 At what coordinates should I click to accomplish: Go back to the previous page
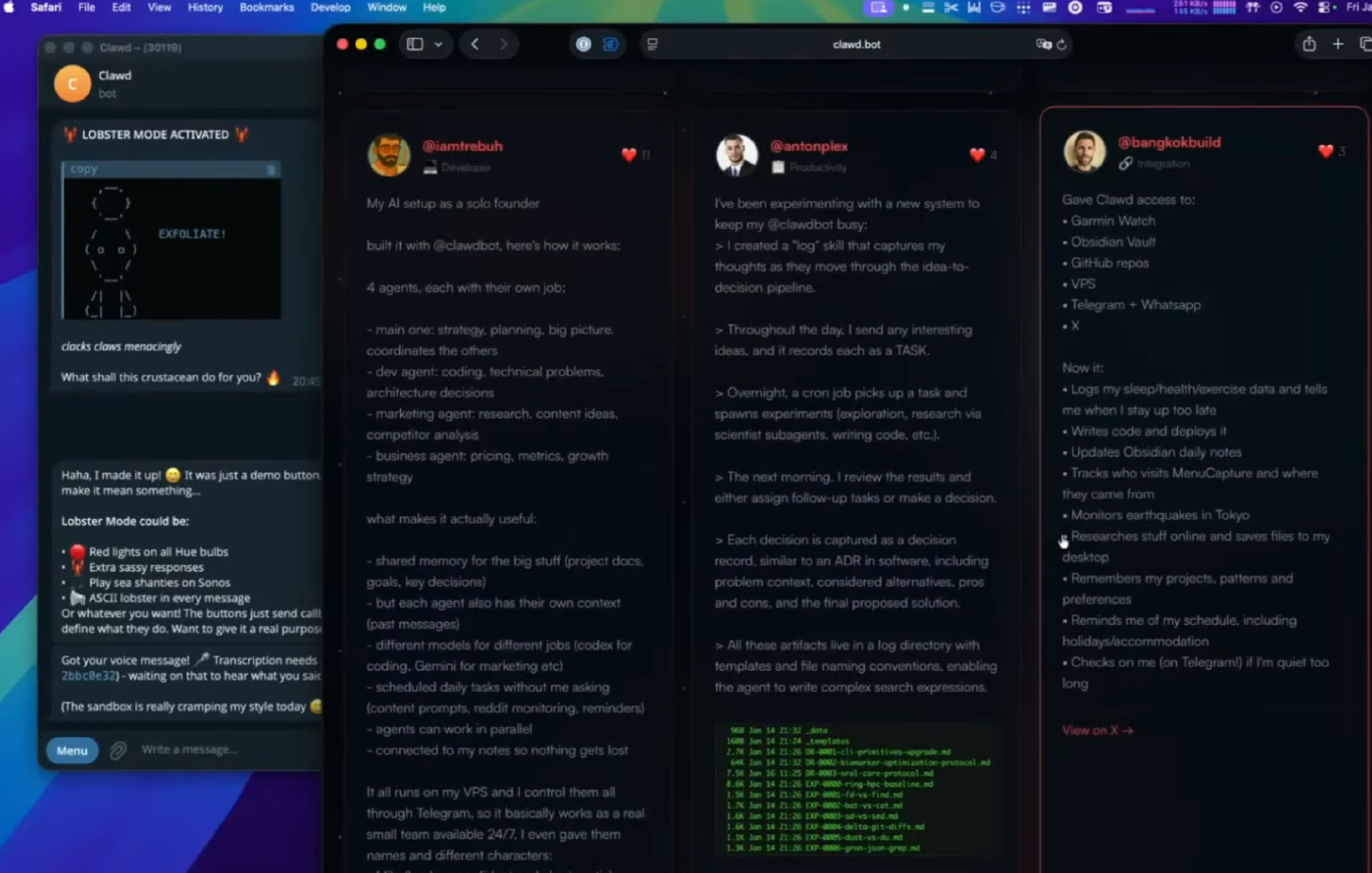(x=475, y=44)
